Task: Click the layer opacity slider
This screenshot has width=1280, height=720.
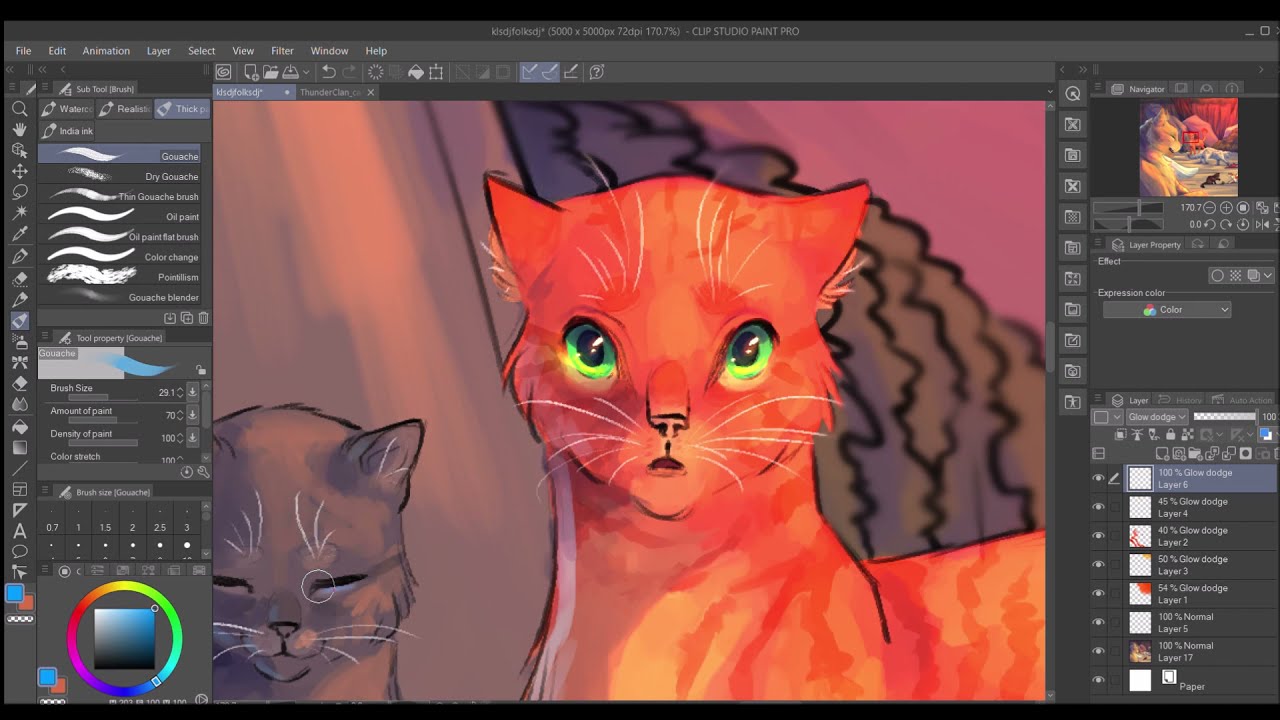Action: point(1225,417)
